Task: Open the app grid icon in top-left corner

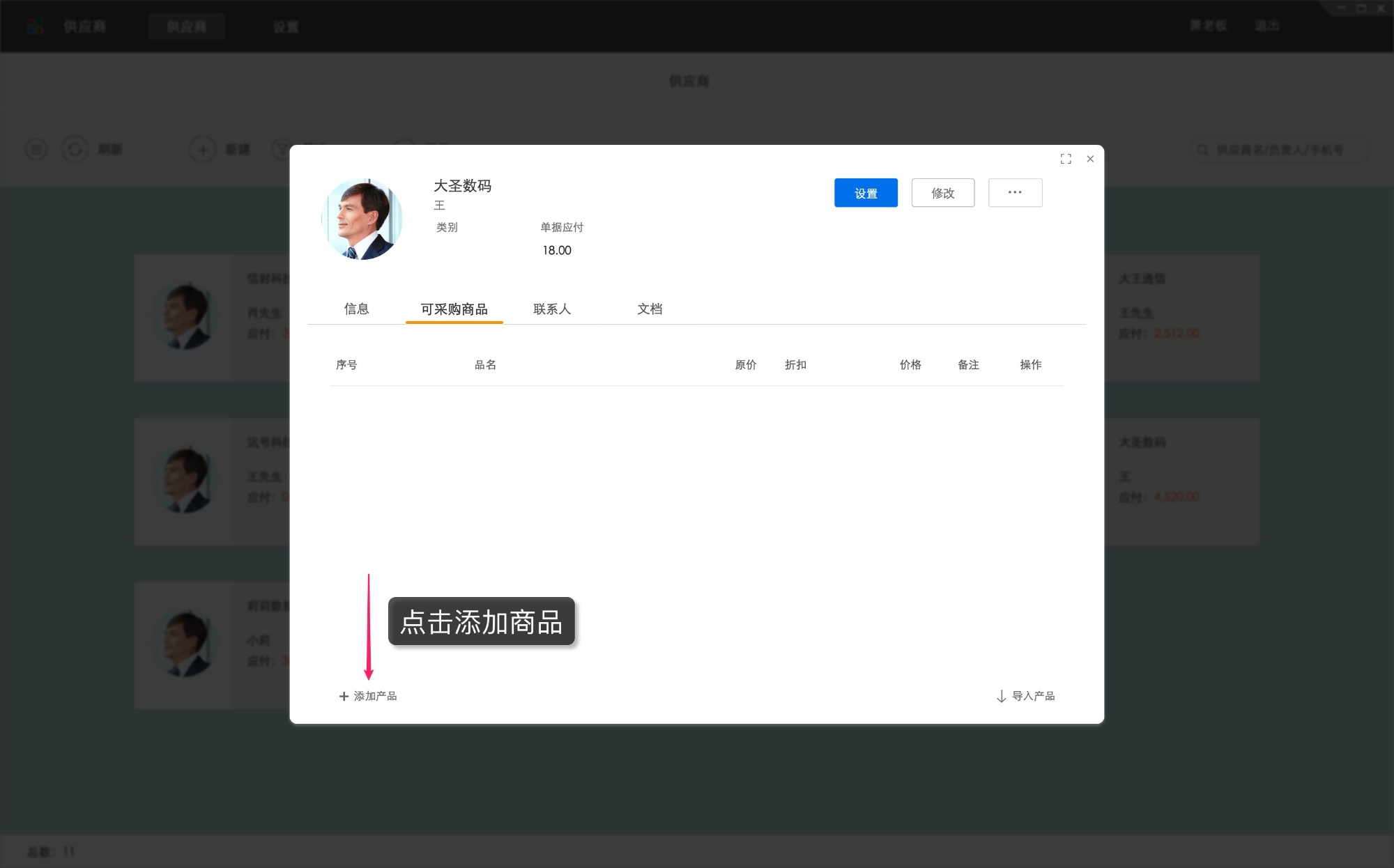Action: tap(36, 26)
